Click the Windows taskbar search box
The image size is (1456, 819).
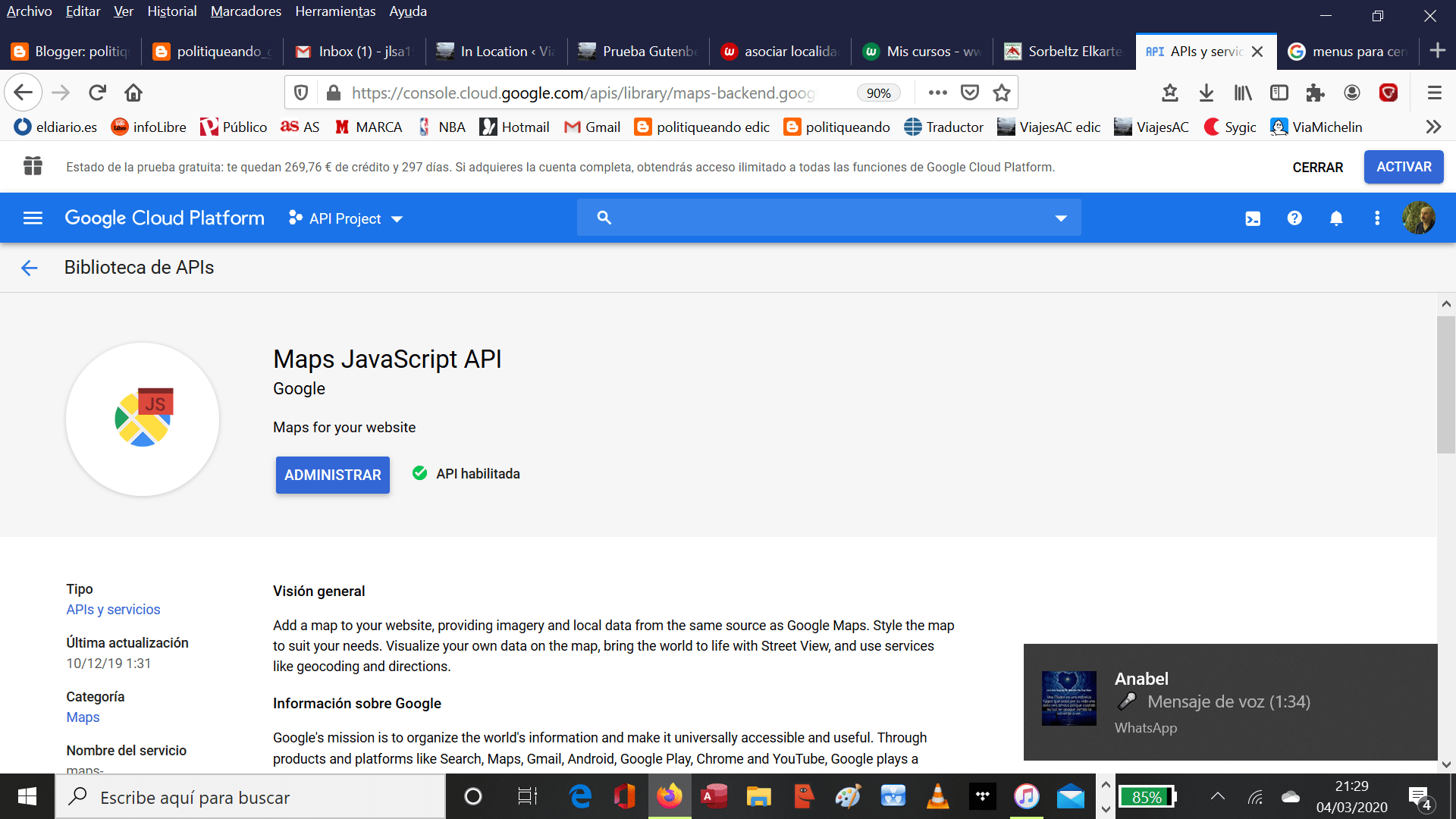[250, 797]
